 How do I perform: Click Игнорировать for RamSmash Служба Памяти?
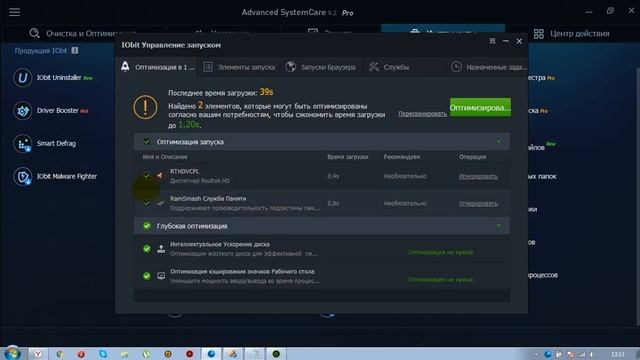[x=478, y=203]
